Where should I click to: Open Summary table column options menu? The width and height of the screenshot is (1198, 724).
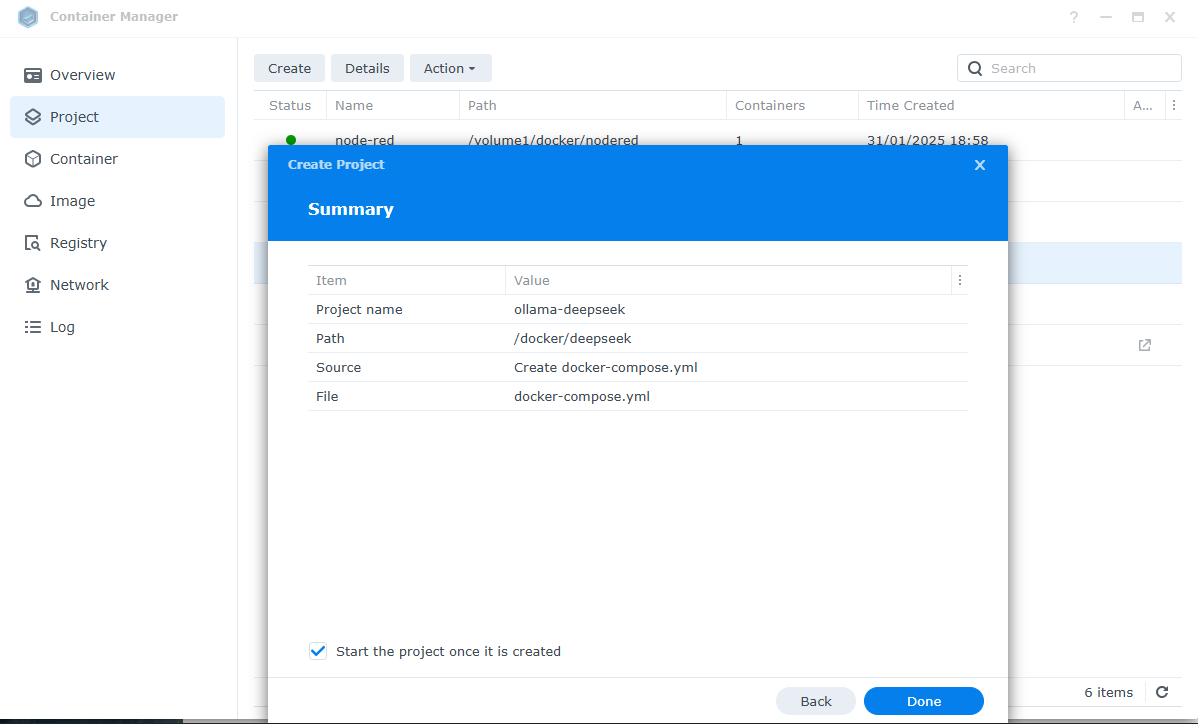(x=960, y=280)
